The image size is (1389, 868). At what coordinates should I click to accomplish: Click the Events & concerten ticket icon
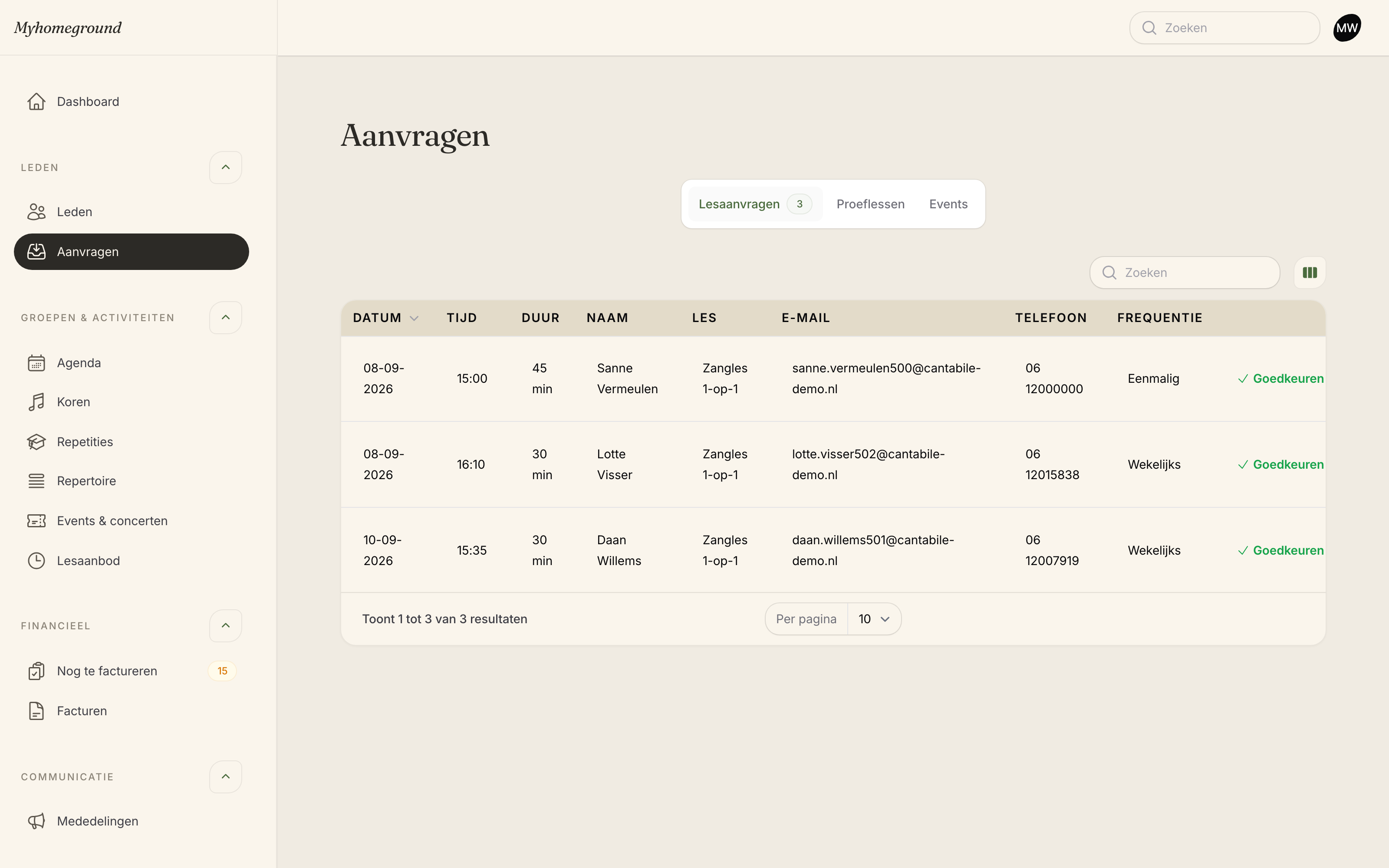[x=36, y=521]
